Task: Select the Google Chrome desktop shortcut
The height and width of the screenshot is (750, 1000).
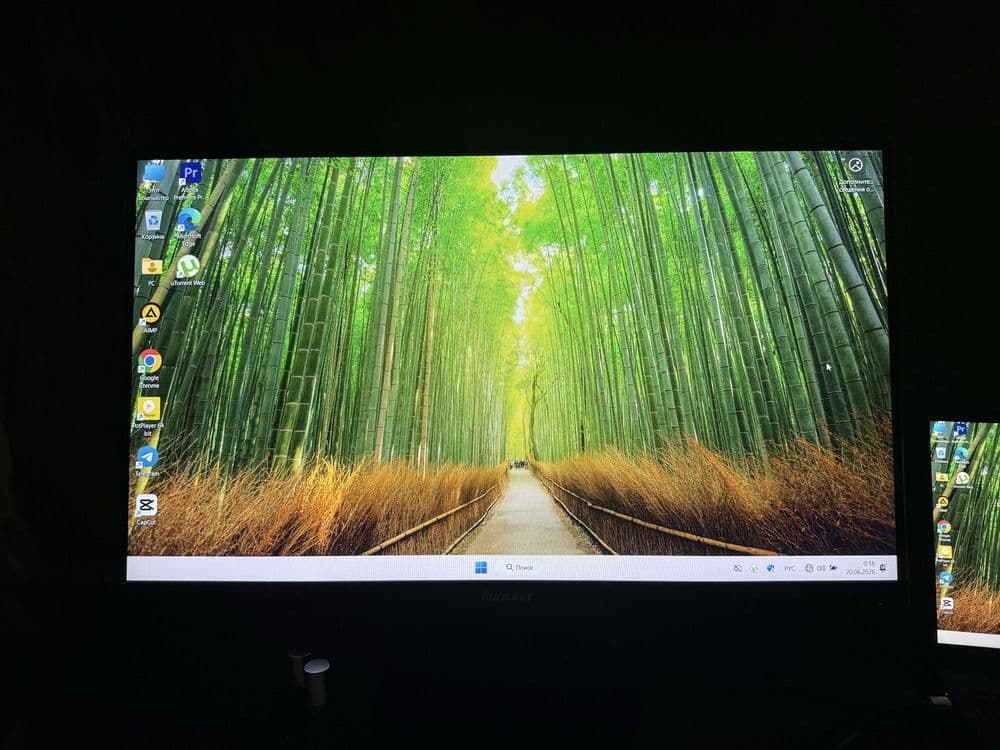Action: click(x=150, y=369)
